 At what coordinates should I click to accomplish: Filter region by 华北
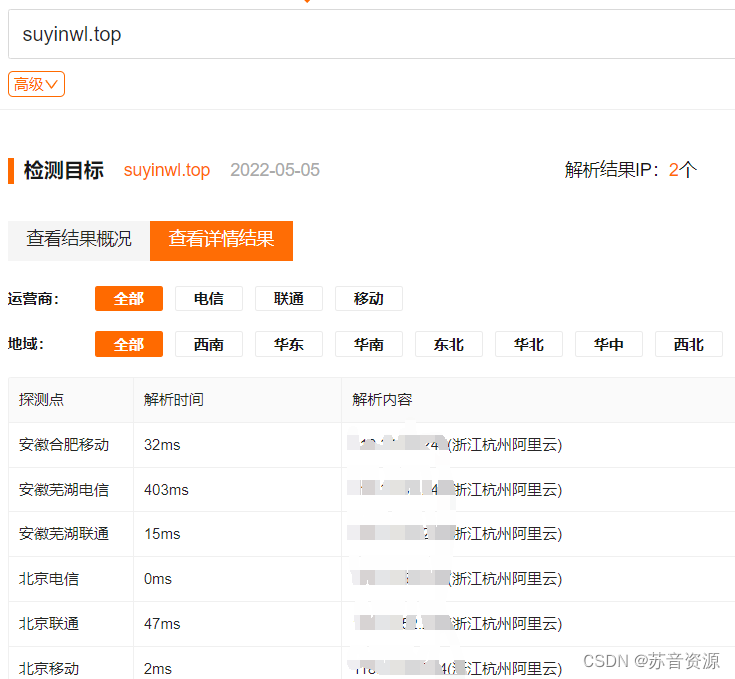pos(529,344)
